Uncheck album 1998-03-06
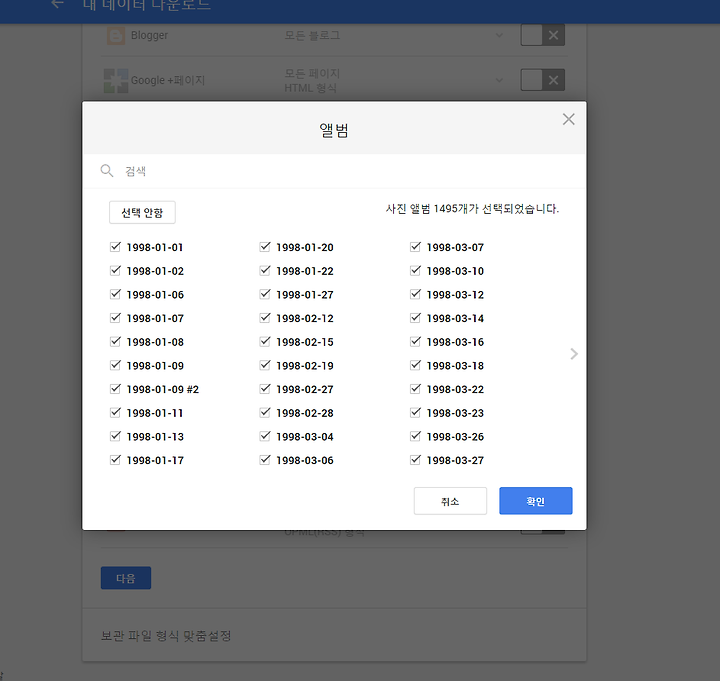Viewport: 720px width, 681px height. tap(265, 460)
